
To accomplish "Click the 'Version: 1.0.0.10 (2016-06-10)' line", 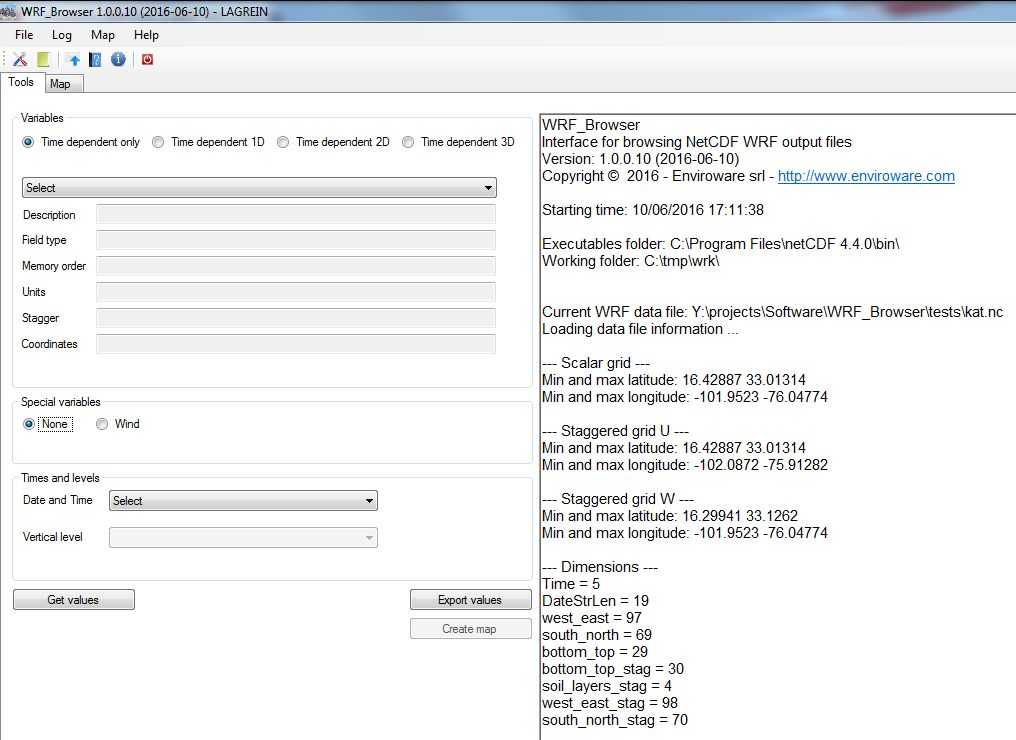I will [x=640, y=159].
